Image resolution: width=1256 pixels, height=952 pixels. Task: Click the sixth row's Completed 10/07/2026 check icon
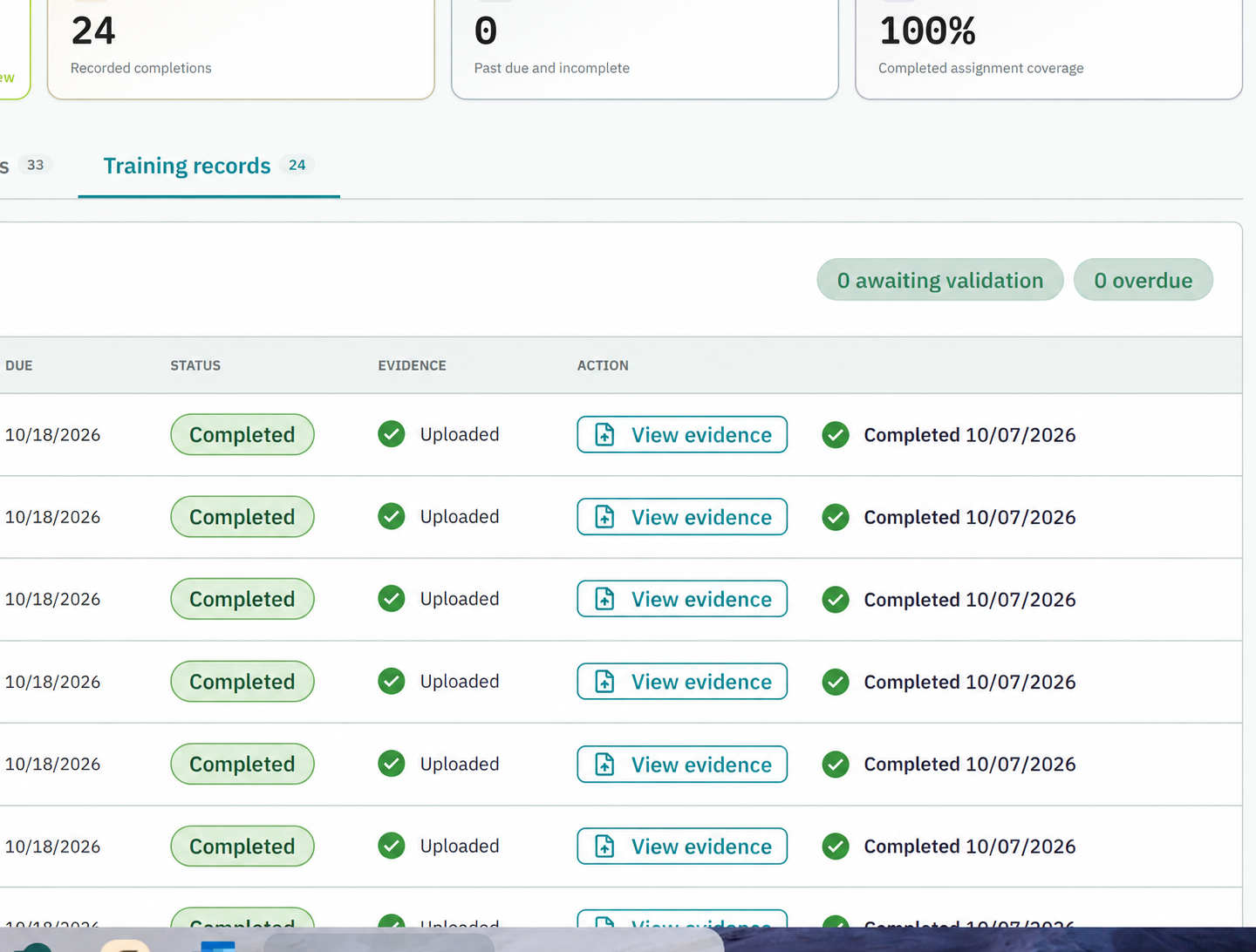pyautogui.click(x=836, y=846)
